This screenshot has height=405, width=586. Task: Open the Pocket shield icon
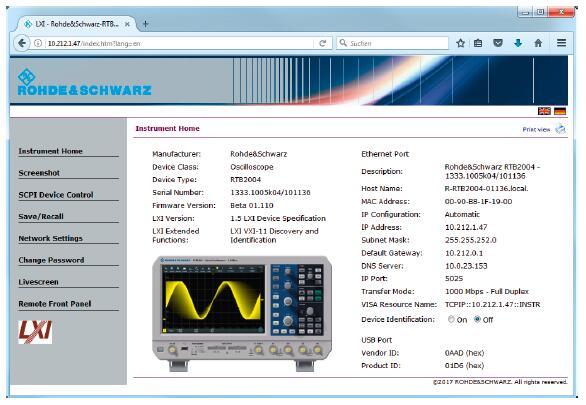coord(498,43)
